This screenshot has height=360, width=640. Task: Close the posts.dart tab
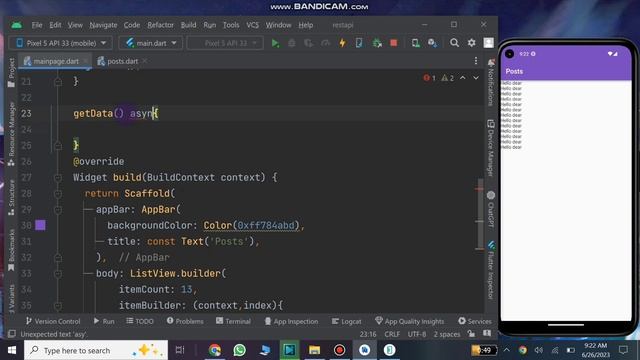[145, 61]
